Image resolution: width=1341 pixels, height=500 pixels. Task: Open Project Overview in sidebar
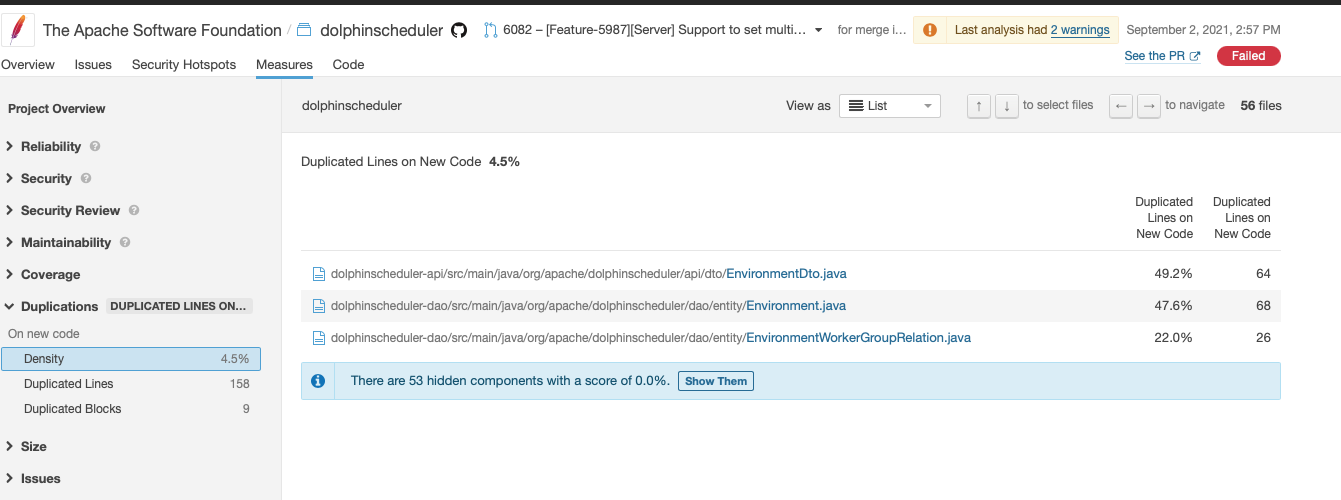pos(57,108)
